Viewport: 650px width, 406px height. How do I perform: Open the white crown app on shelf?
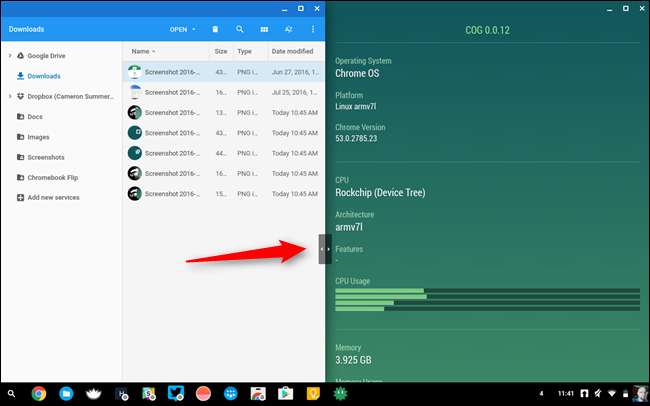(94, 393)
